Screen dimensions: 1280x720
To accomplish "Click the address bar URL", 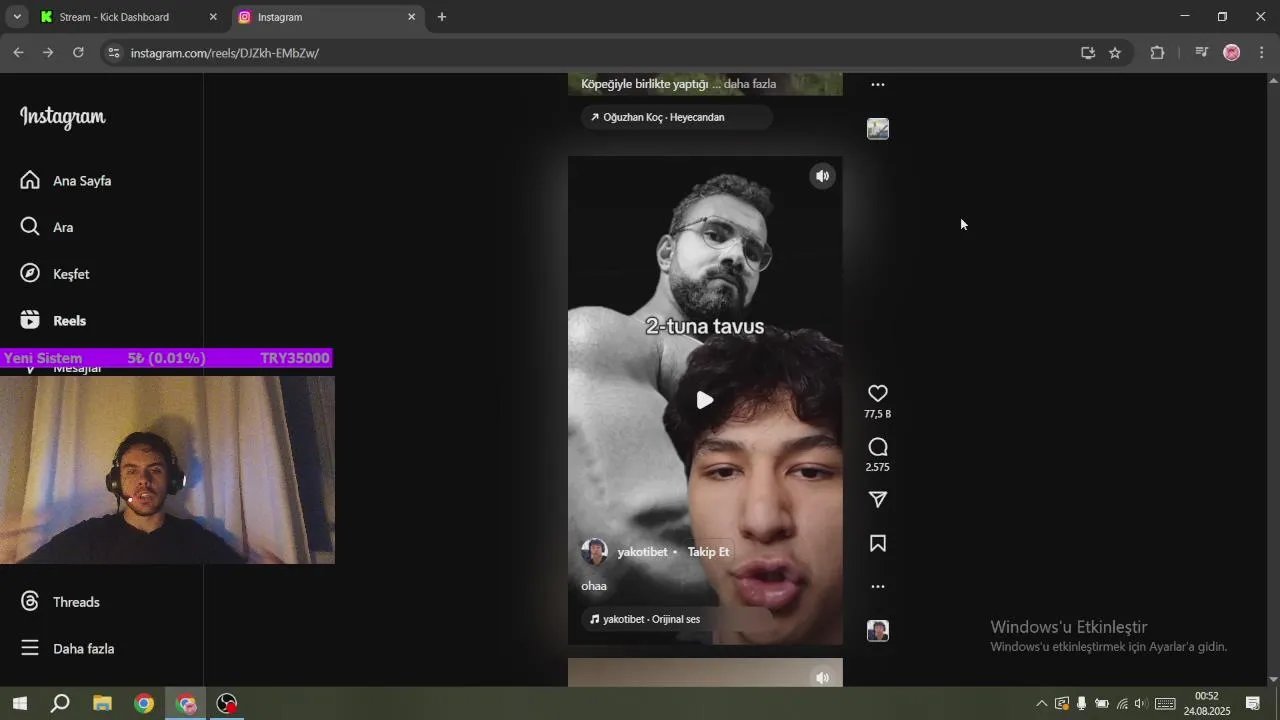I will click(x=225, y=53).
